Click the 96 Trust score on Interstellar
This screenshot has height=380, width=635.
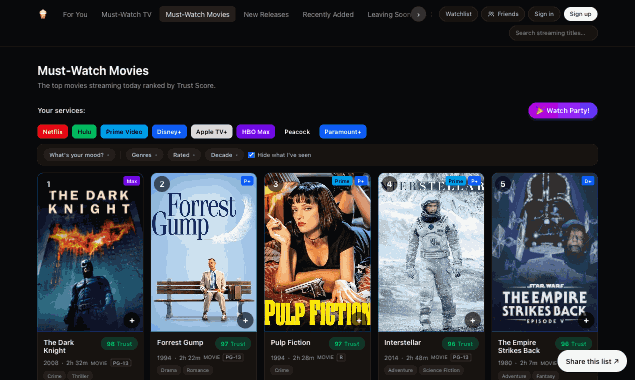[x=460, y=344]
